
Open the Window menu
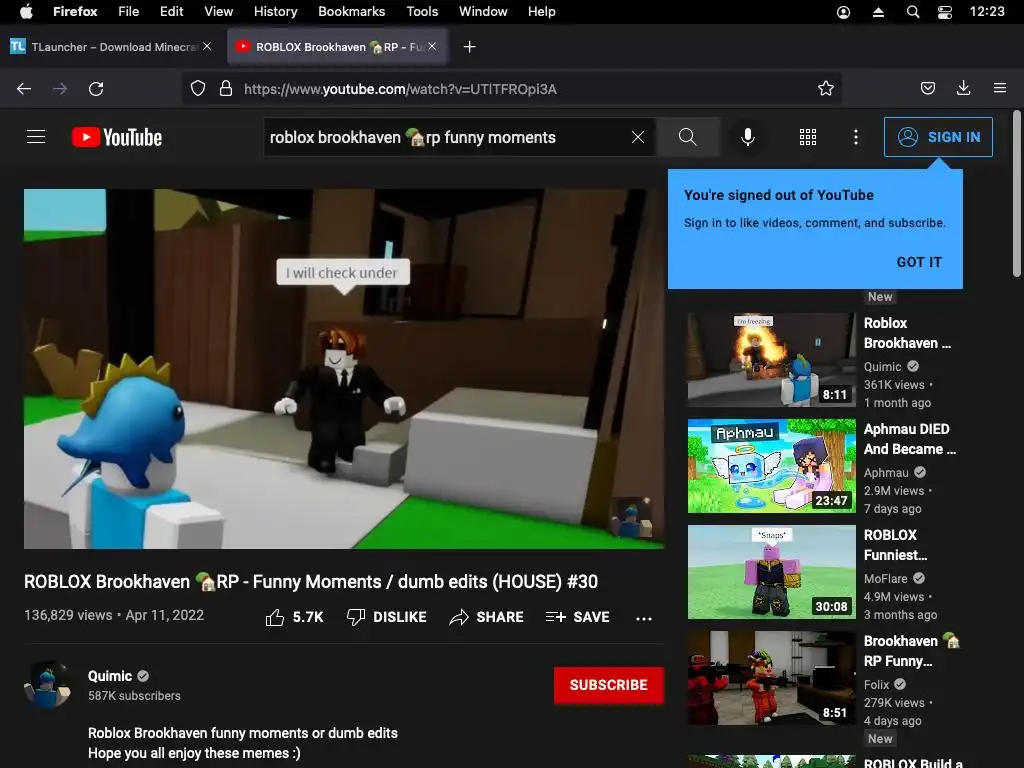(x=483, y=11)
